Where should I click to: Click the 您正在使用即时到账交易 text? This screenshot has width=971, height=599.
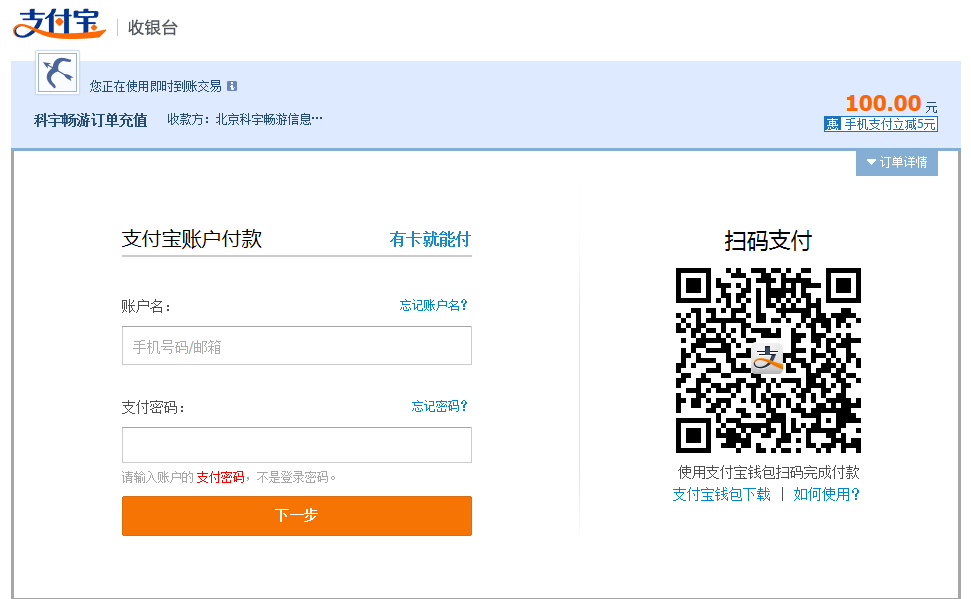point(155,86)
